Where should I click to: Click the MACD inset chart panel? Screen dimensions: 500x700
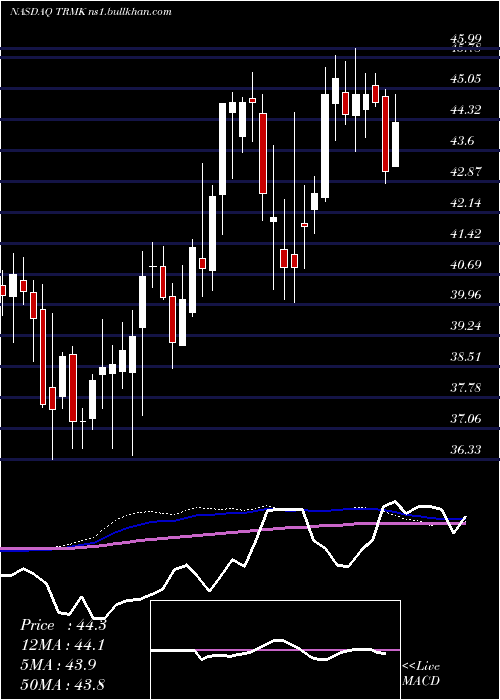pos(275,650)
